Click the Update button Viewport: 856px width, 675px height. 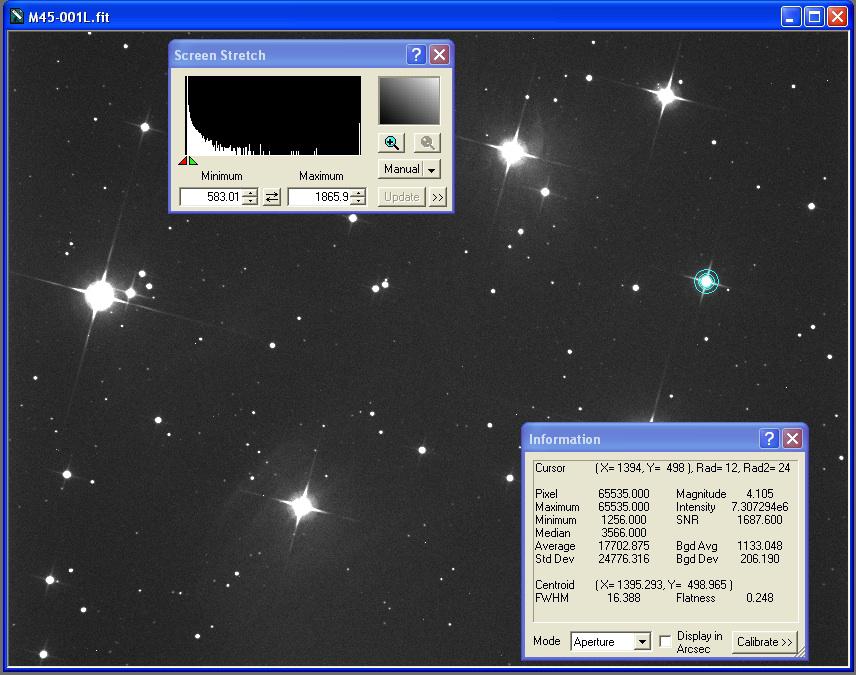[401, 197]
